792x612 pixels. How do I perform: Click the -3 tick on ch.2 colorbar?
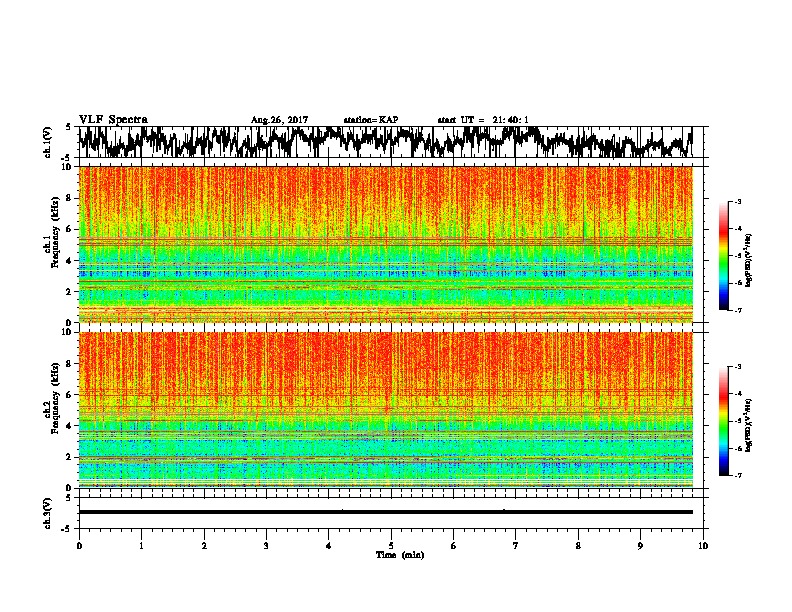point(738,367)
